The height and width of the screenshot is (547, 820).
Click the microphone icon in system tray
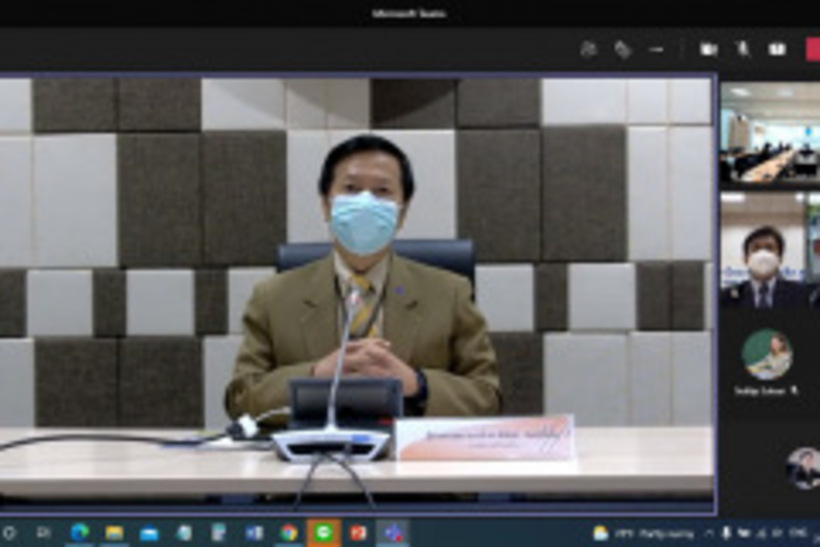(x=726, y=533)
